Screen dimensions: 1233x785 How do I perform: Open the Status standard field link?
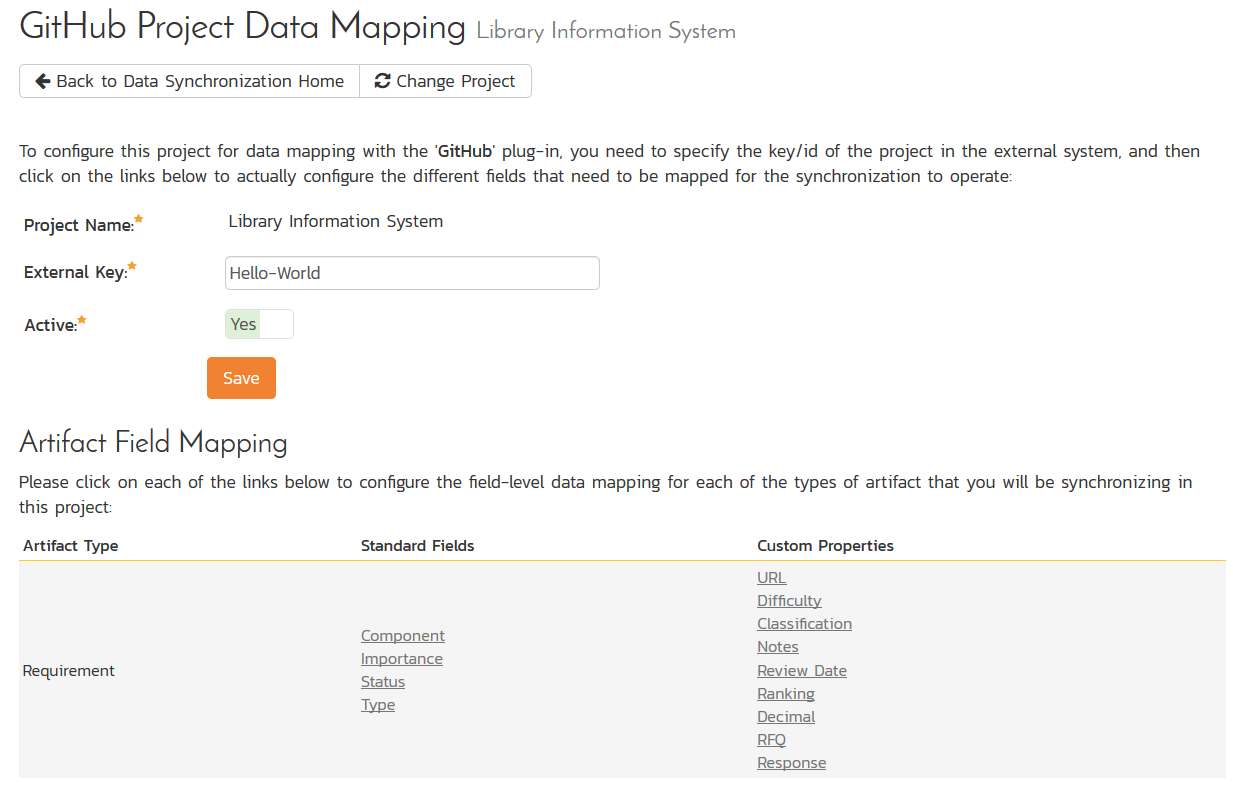tap(383, 682)
